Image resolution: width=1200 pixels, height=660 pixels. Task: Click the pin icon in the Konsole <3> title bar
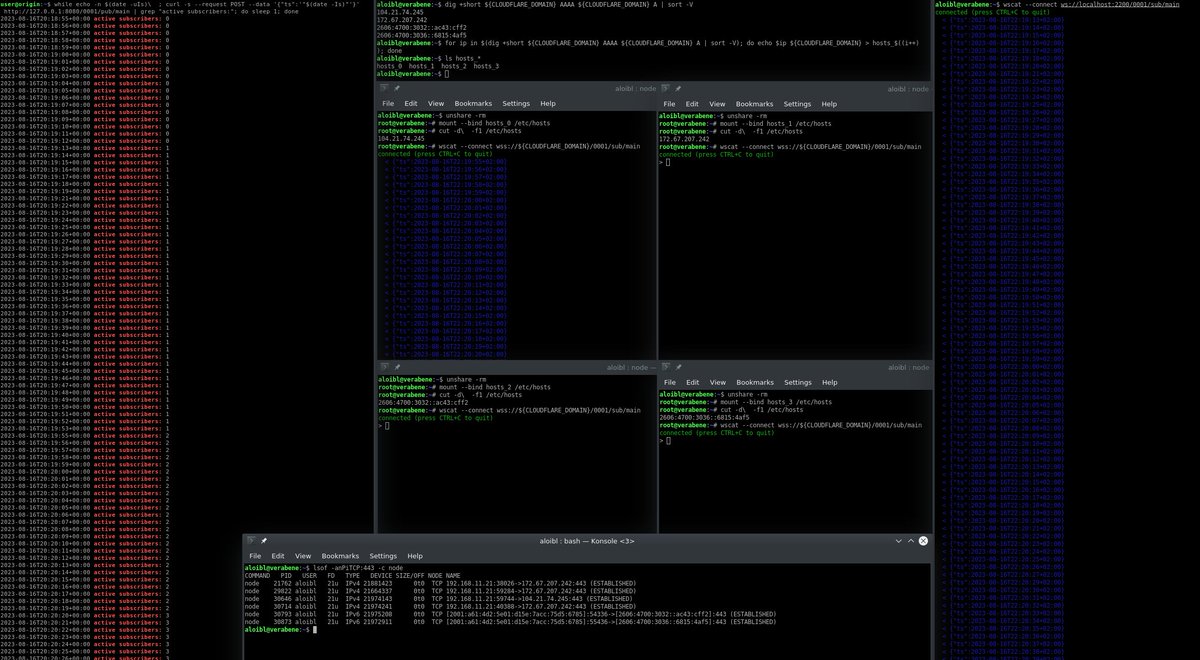click(x=264, y=540)
